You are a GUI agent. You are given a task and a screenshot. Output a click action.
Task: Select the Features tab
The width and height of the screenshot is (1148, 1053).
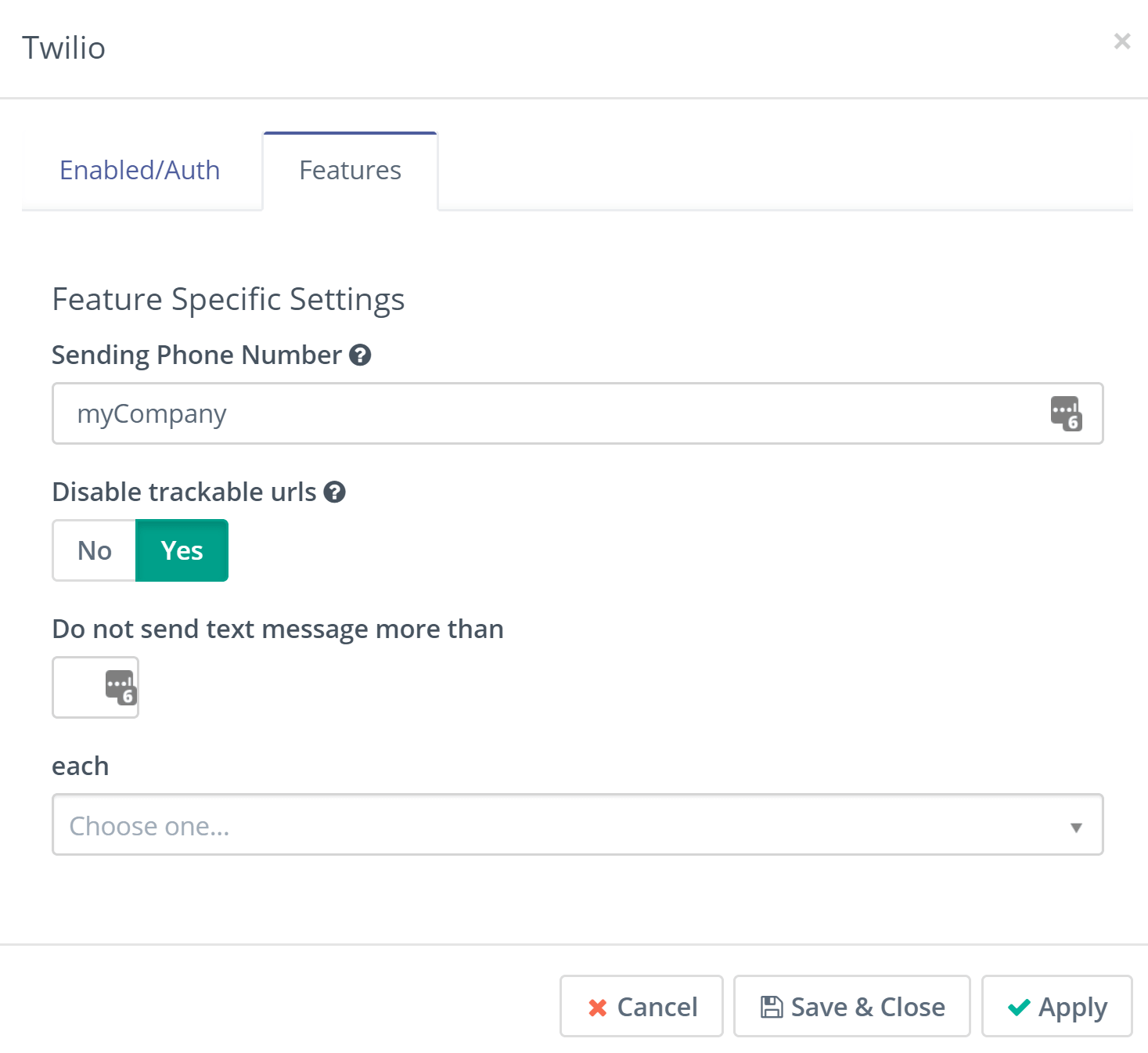coord(350,171)
